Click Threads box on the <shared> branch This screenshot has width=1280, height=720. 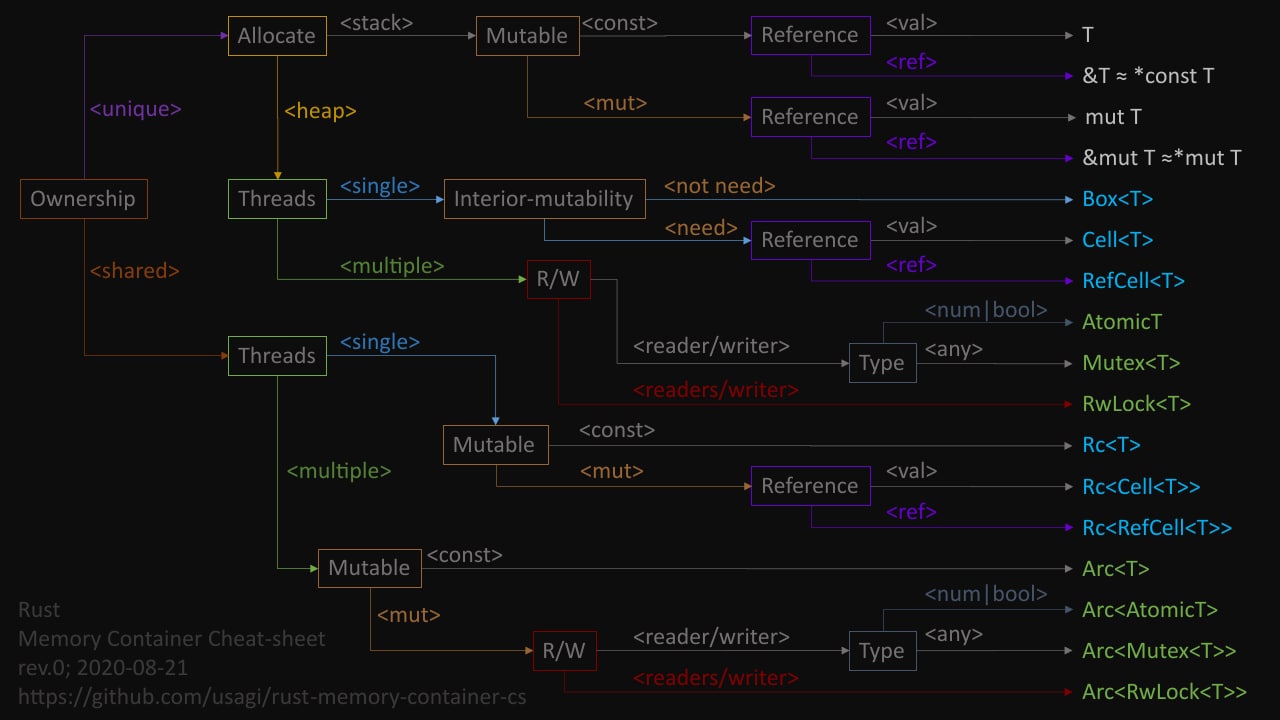(x=277, y=356)
